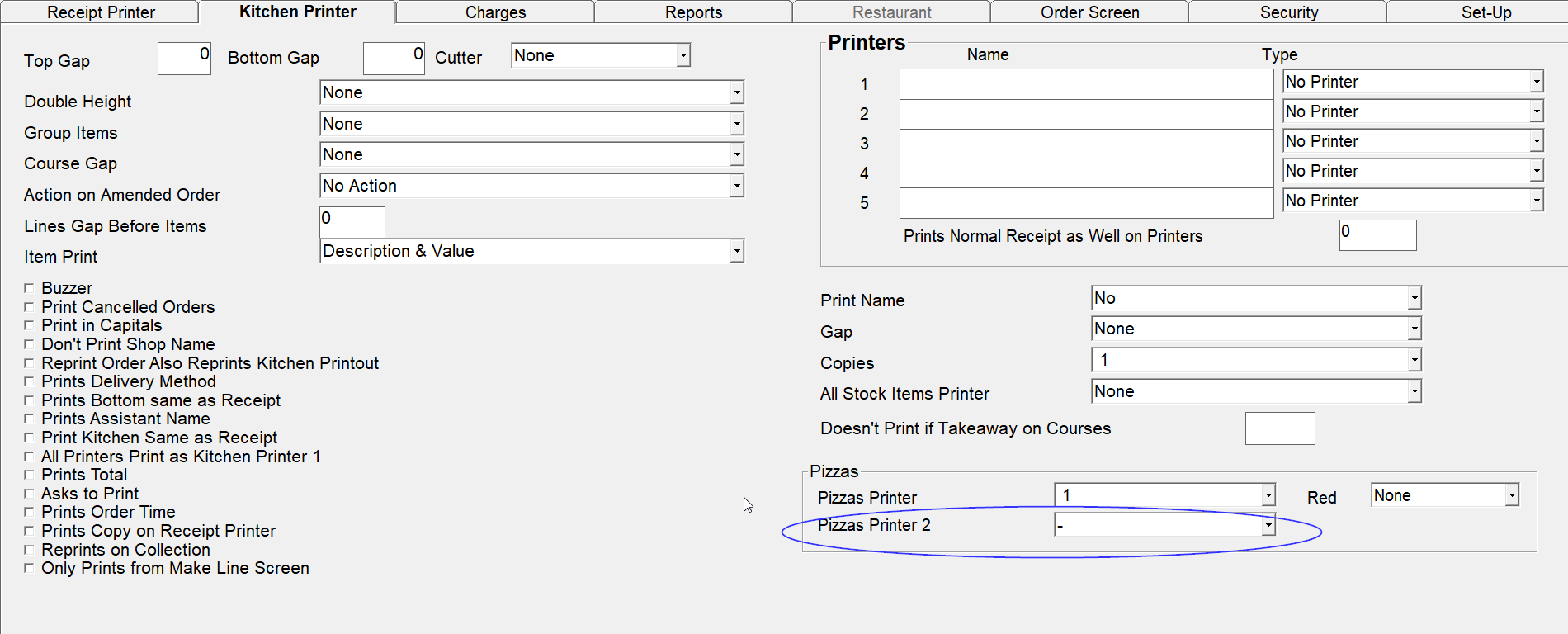Enable the Buzzer checkbox
This screenshot has width=1568, height=634.
click(29, 288)
